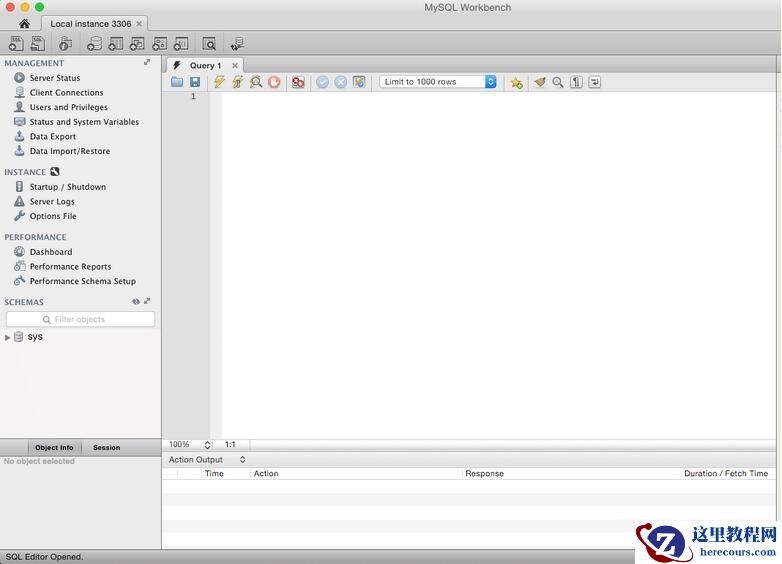Expand the SCHEMAS panel with arrow icon
782x564 pixels.
click(x=147, y=301)
